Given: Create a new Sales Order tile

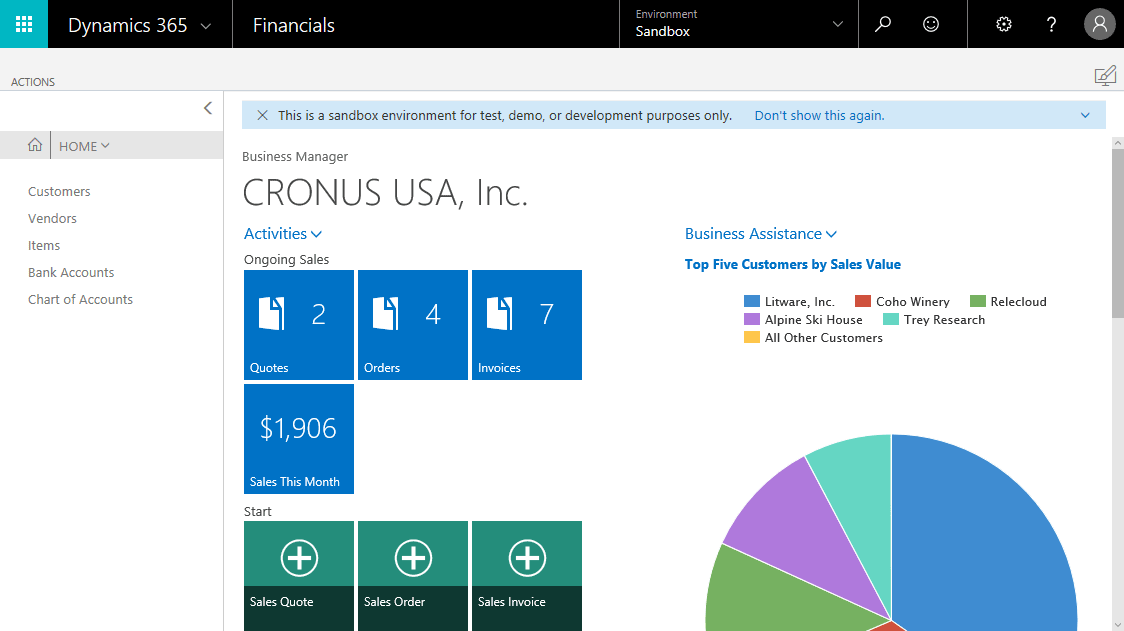Looking at the screenshot, I should [413, 575].
